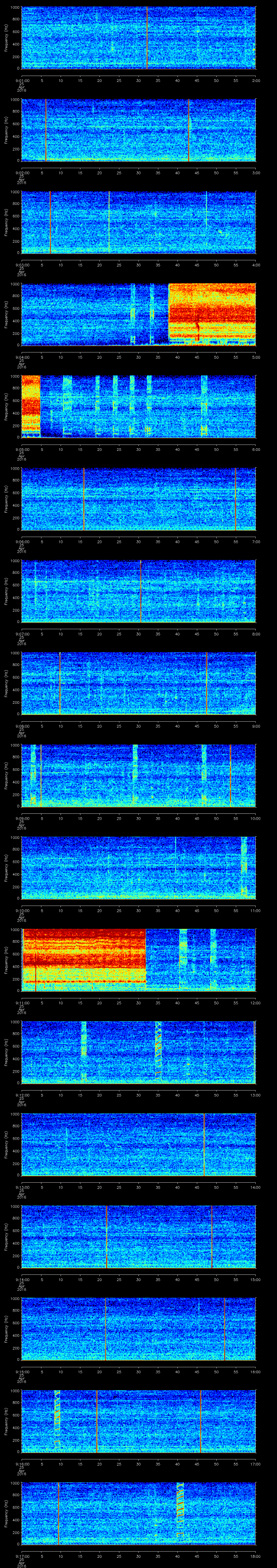Open the spectrogram panel starting at 9:13:00
The image size is (277, 1568).
pos(138,1144)
